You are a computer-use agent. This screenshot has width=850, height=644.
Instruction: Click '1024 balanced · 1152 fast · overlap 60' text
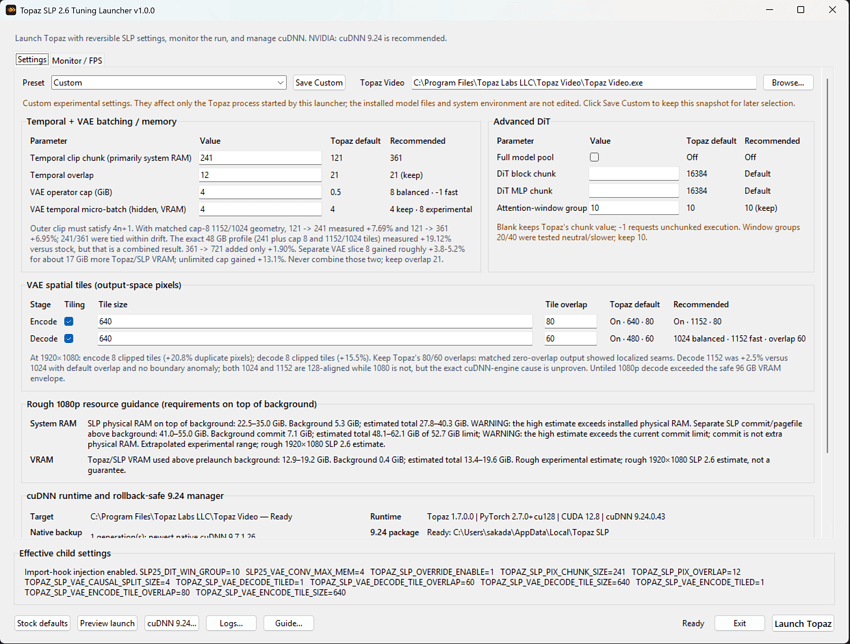[739, 338]
